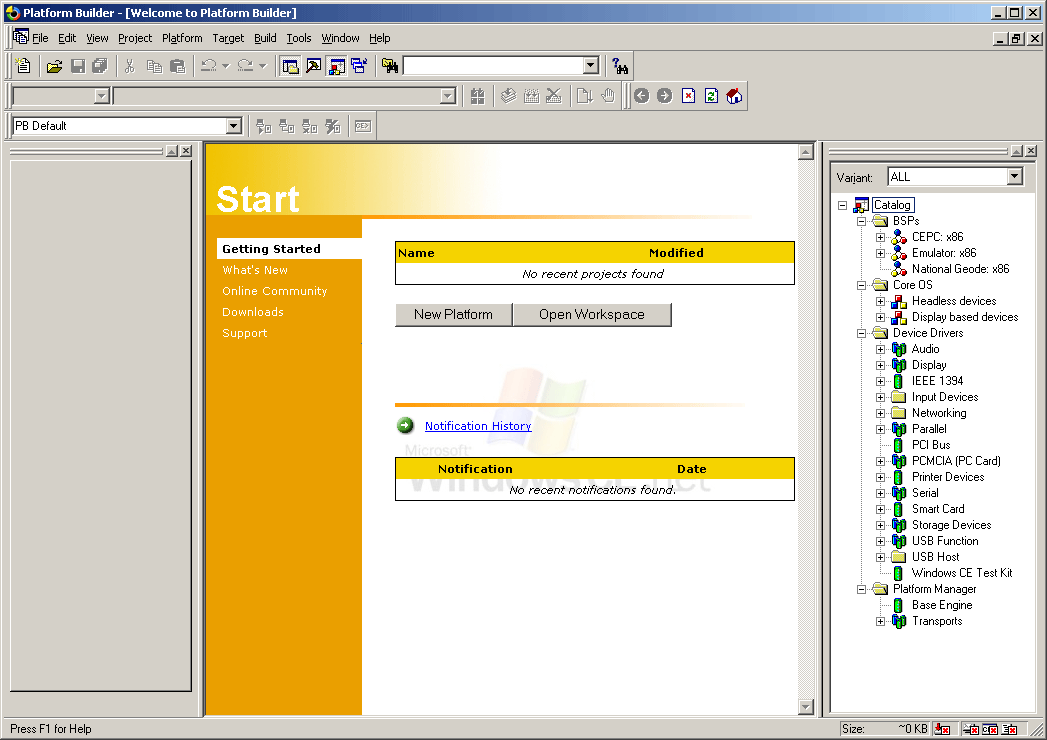Click the Cut scissors icon

(130, 65)
